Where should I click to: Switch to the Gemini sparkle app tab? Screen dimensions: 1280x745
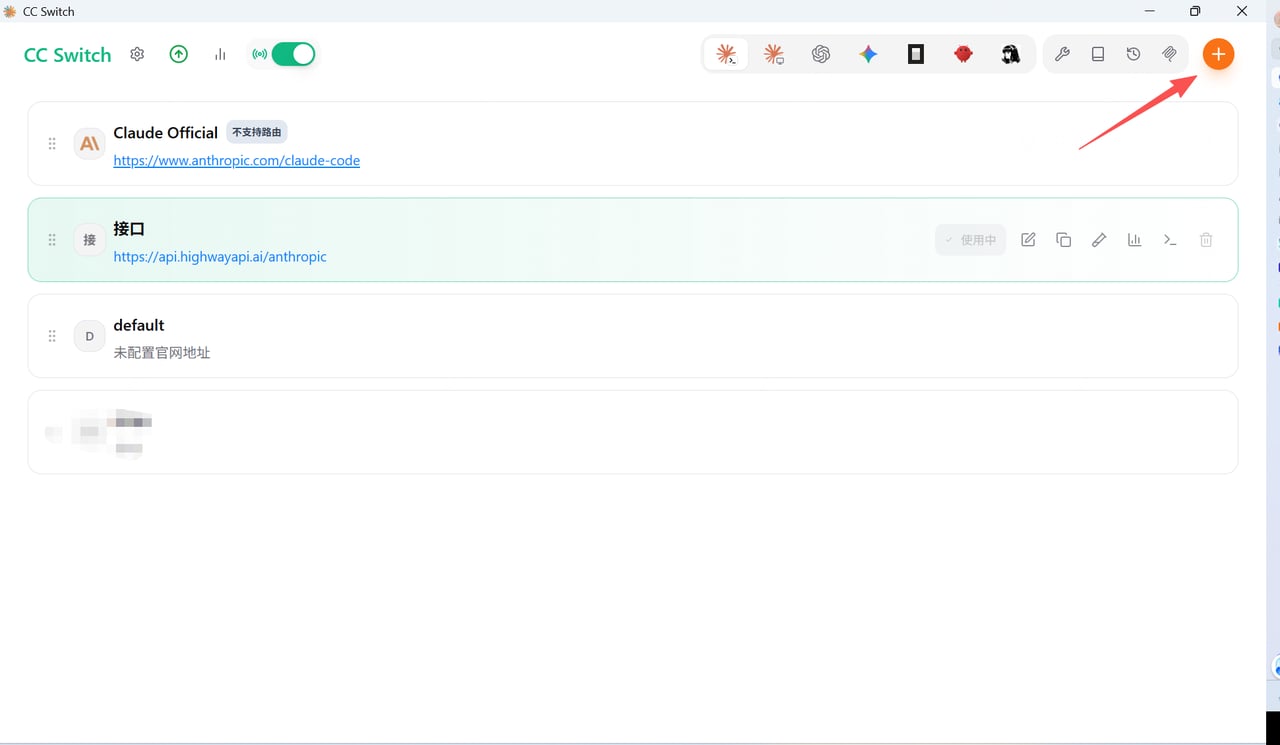868,55
